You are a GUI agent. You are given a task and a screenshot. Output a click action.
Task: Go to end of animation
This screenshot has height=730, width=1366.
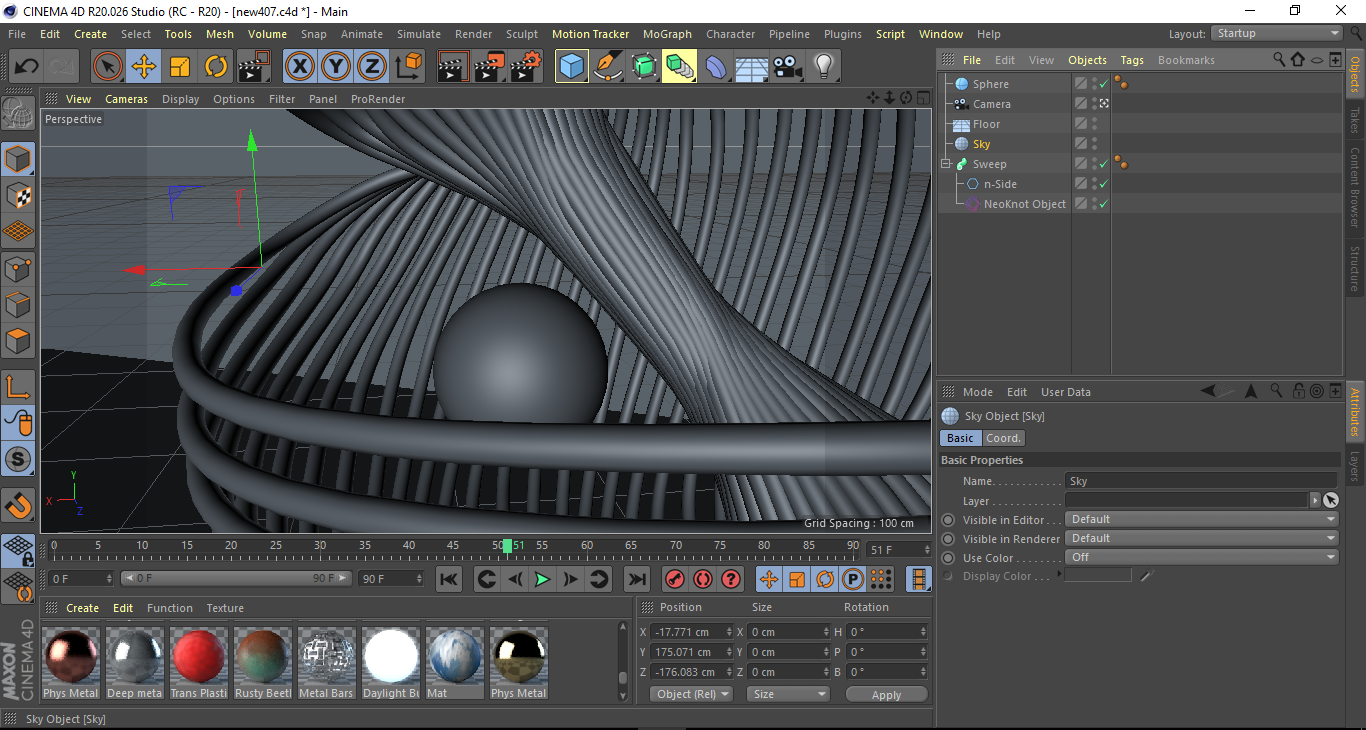coord(636,579)
